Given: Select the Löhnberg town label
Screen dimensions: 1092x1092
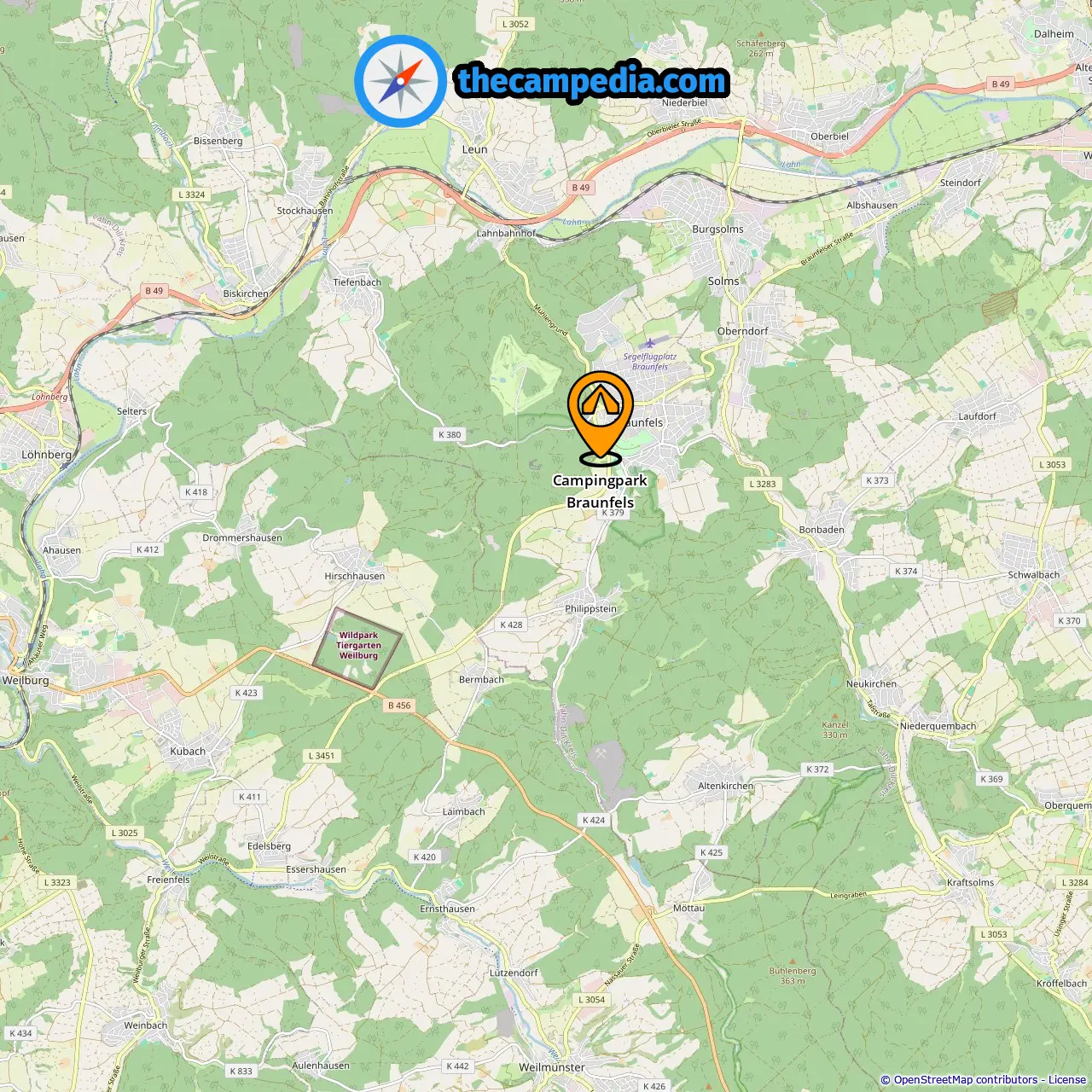Looking at the screenshot, I should [x=47, y=455].
